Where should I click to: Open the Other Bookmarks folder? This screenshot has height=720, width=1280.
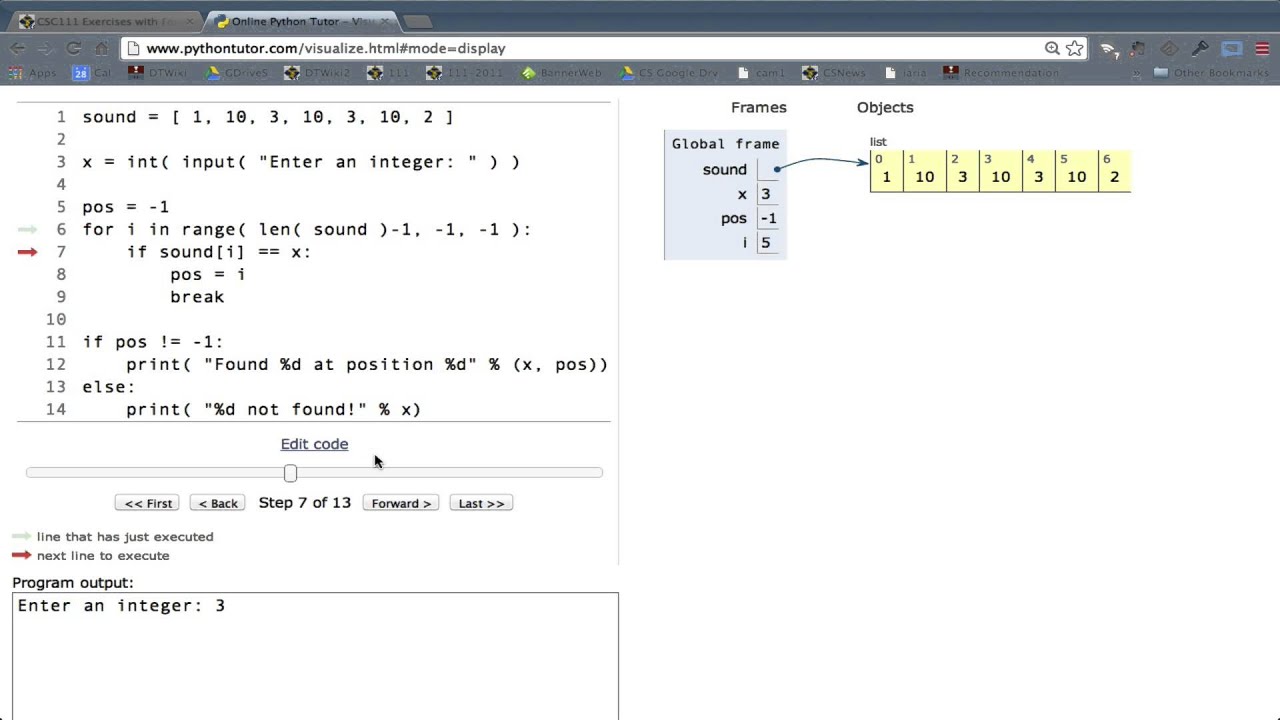pos(1210,73)
